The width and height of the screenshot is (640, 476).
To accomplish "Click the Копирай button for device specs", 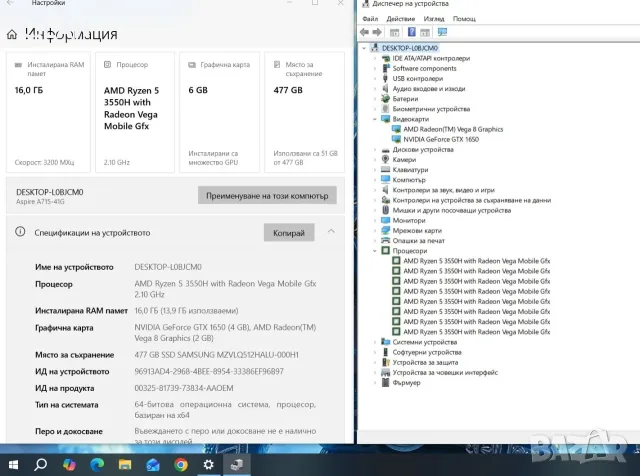I will coord(289,233).
